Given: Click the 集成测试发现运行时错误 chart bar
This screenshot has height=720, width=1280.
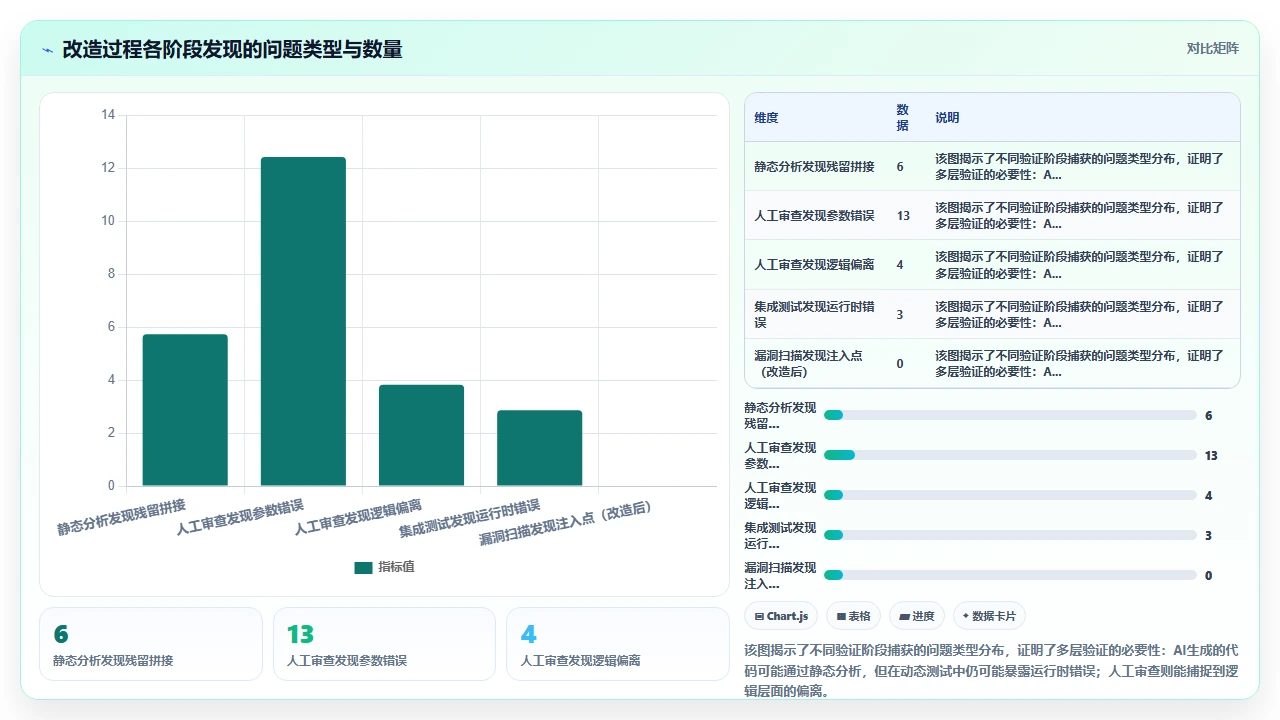Looking at the screenshot, I should [x=539, y=448].
